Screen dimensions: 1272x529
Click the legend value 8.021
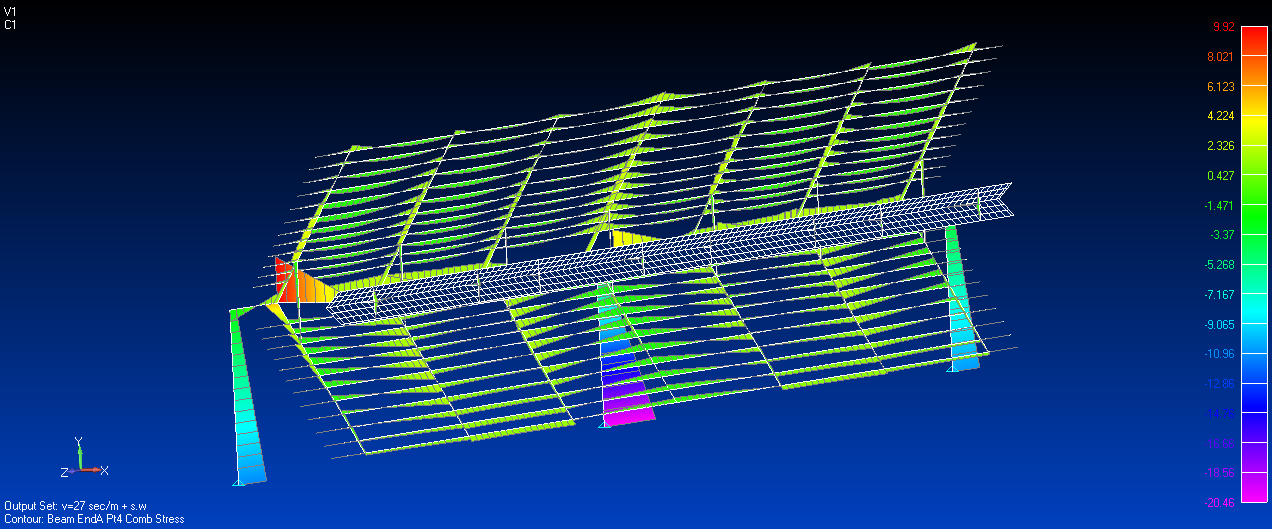tap(1221, 56)
